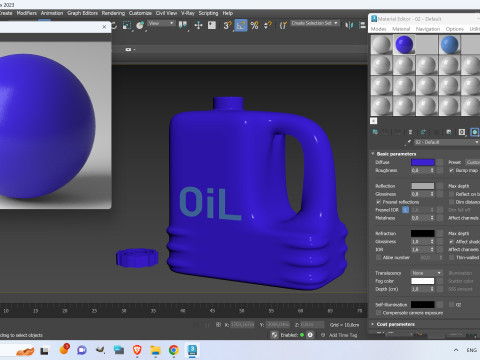Enable the self-illumination GI checkbox

click(x=451, y=305)
